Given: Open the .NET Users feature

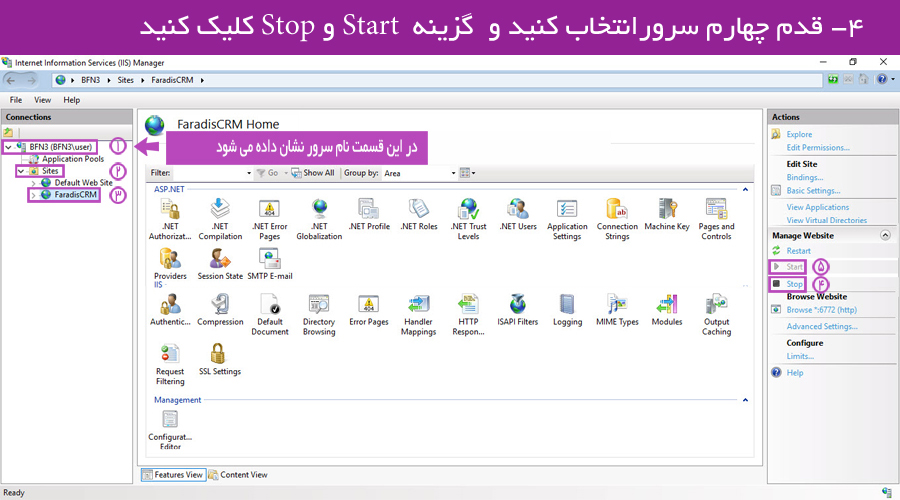Looking at the screenshot, I should pyautogui.click(x=518, y=215).
